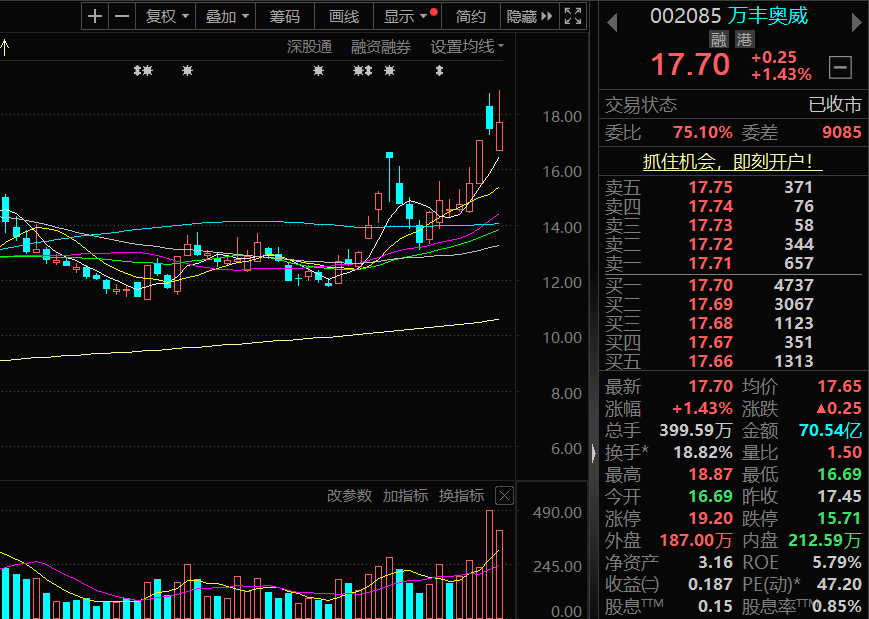Click 内盘 value 212.59万
This screenshot has width=869, height=619.
pyautogui.click(x=825, y=540)
